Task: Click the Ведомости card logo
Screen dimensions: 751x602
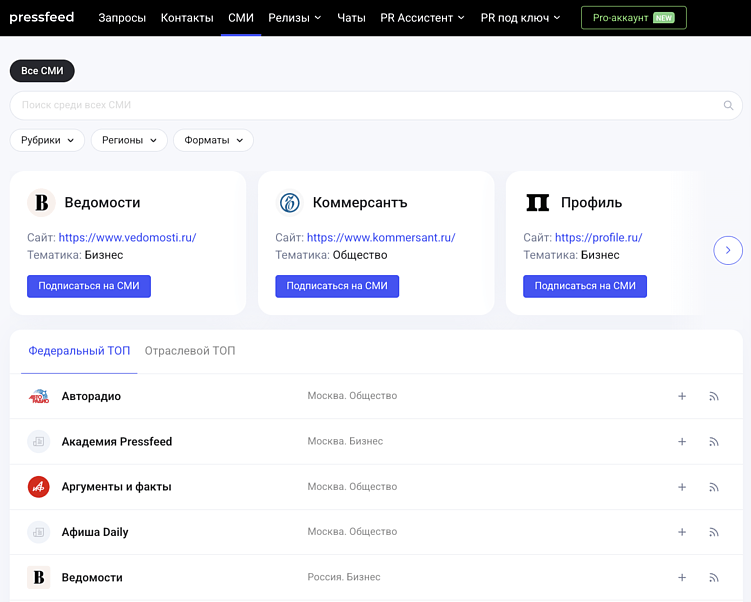Action: tap(41, 203)
